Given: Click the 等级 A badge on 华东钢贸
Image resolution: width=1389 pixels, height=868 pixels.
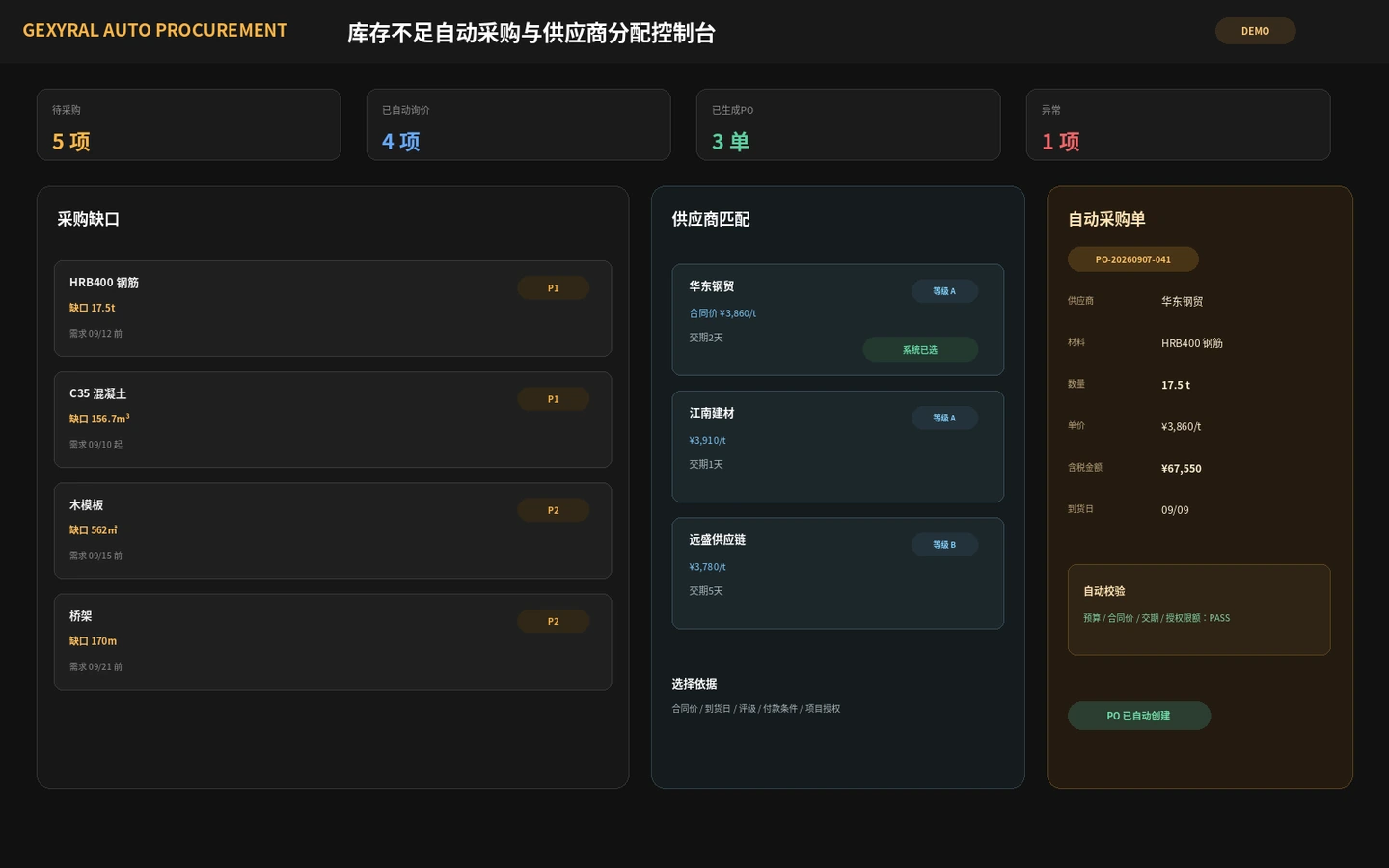Looking at the screenshot, I should [x=944, y=291].
